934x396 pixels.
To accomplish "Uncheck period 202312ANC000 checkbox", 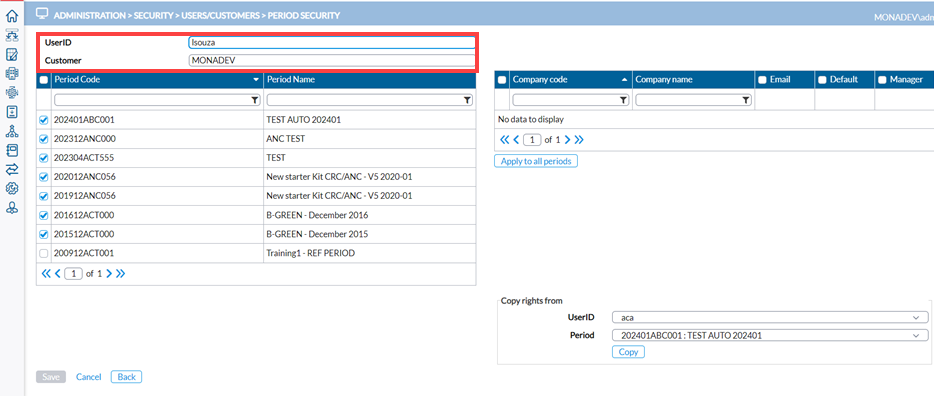I will (x=43, y=139).
